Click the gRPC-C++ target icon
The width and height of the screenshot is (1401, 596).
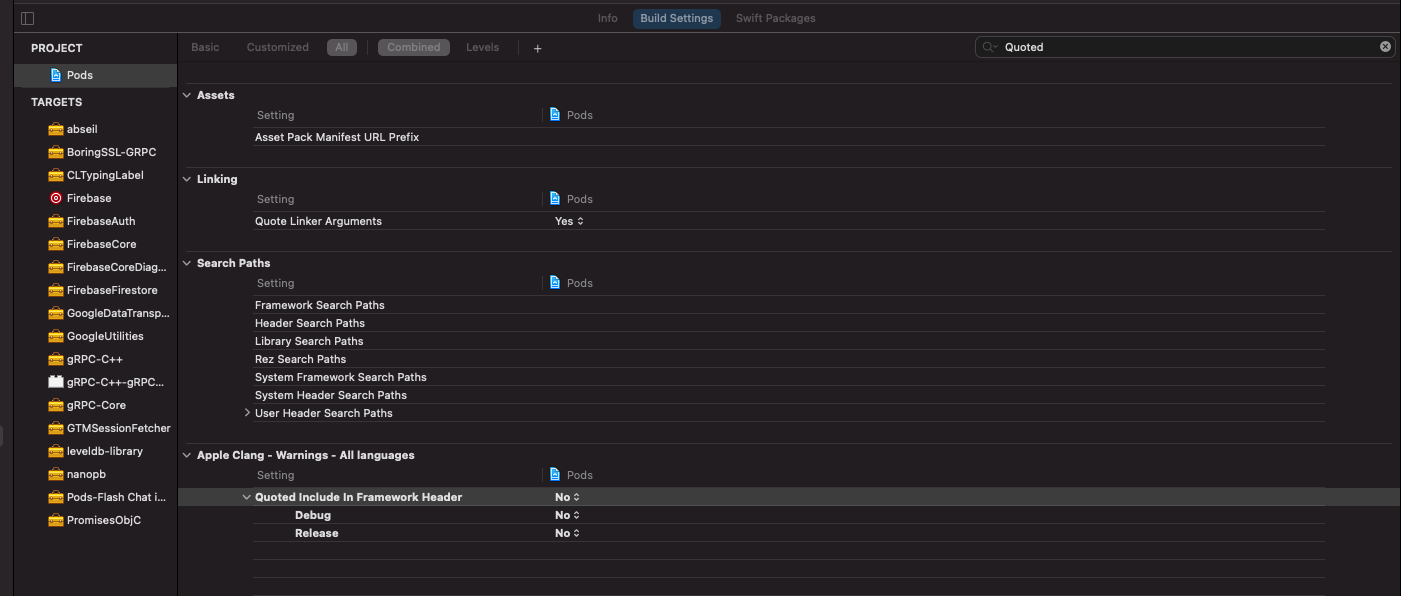click(x=56, y=359)
